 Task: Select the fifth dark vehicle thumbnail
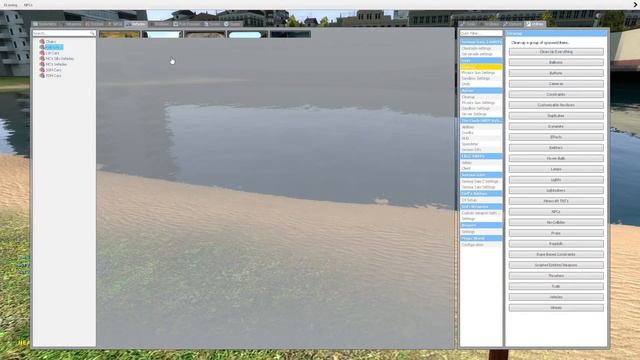click(290, 34)
